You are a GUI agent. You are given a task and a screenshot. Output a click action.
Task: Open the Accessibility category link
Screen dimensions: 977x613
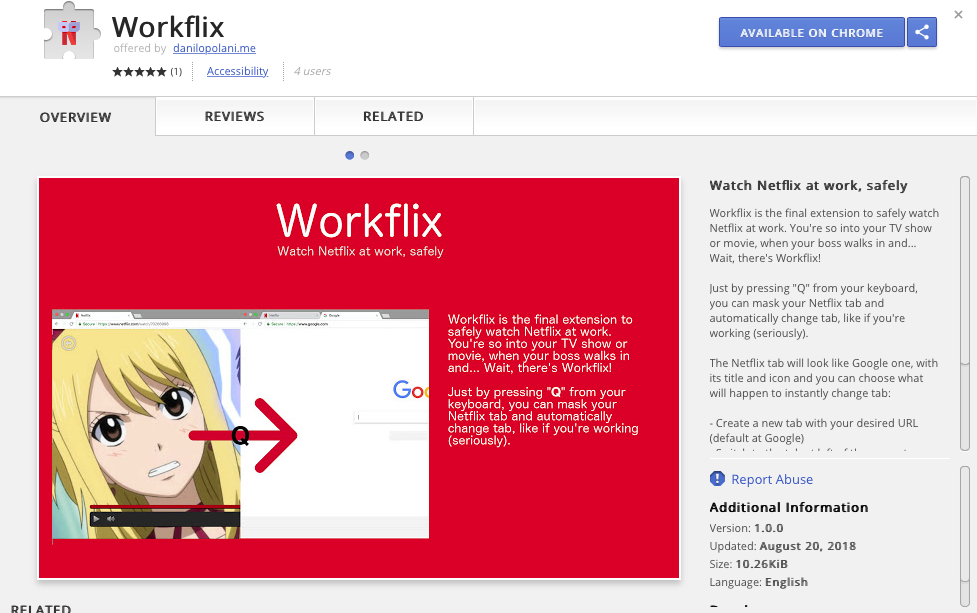237,71
